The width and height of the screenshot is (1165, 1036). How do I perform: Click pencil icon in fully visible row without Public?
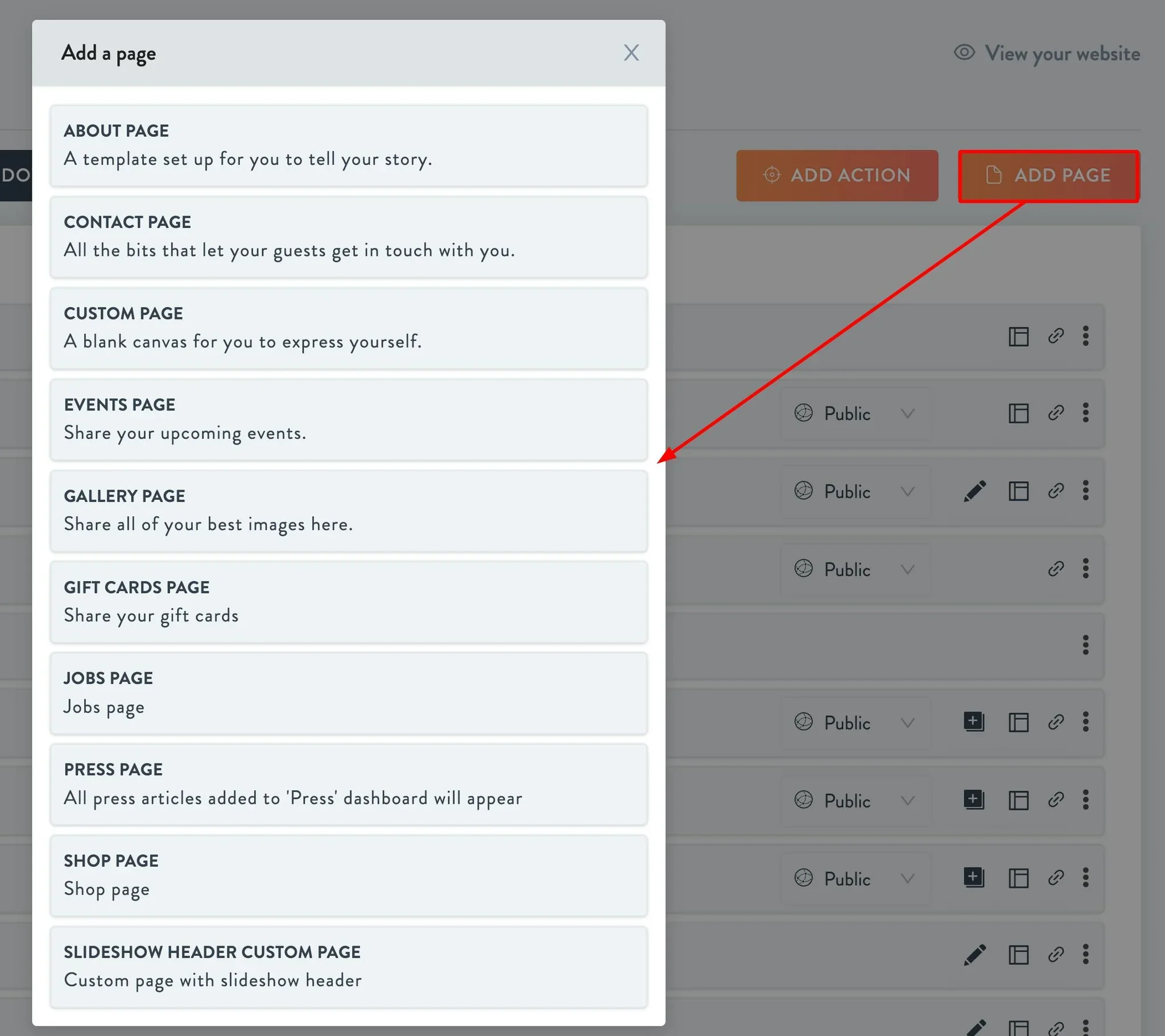click(x=974, y=955)
